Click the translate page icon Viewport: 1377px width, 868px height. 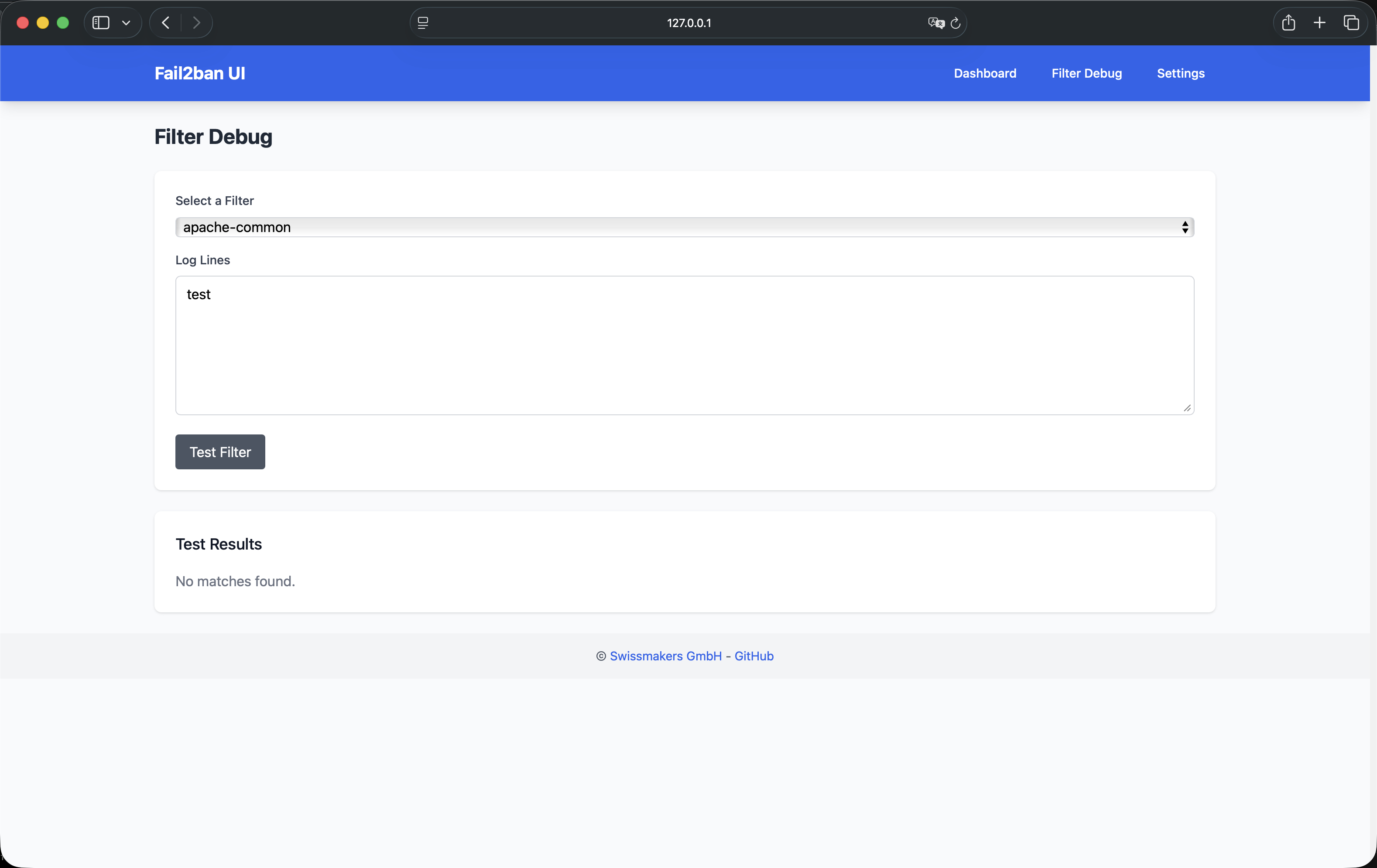(935, 23)
